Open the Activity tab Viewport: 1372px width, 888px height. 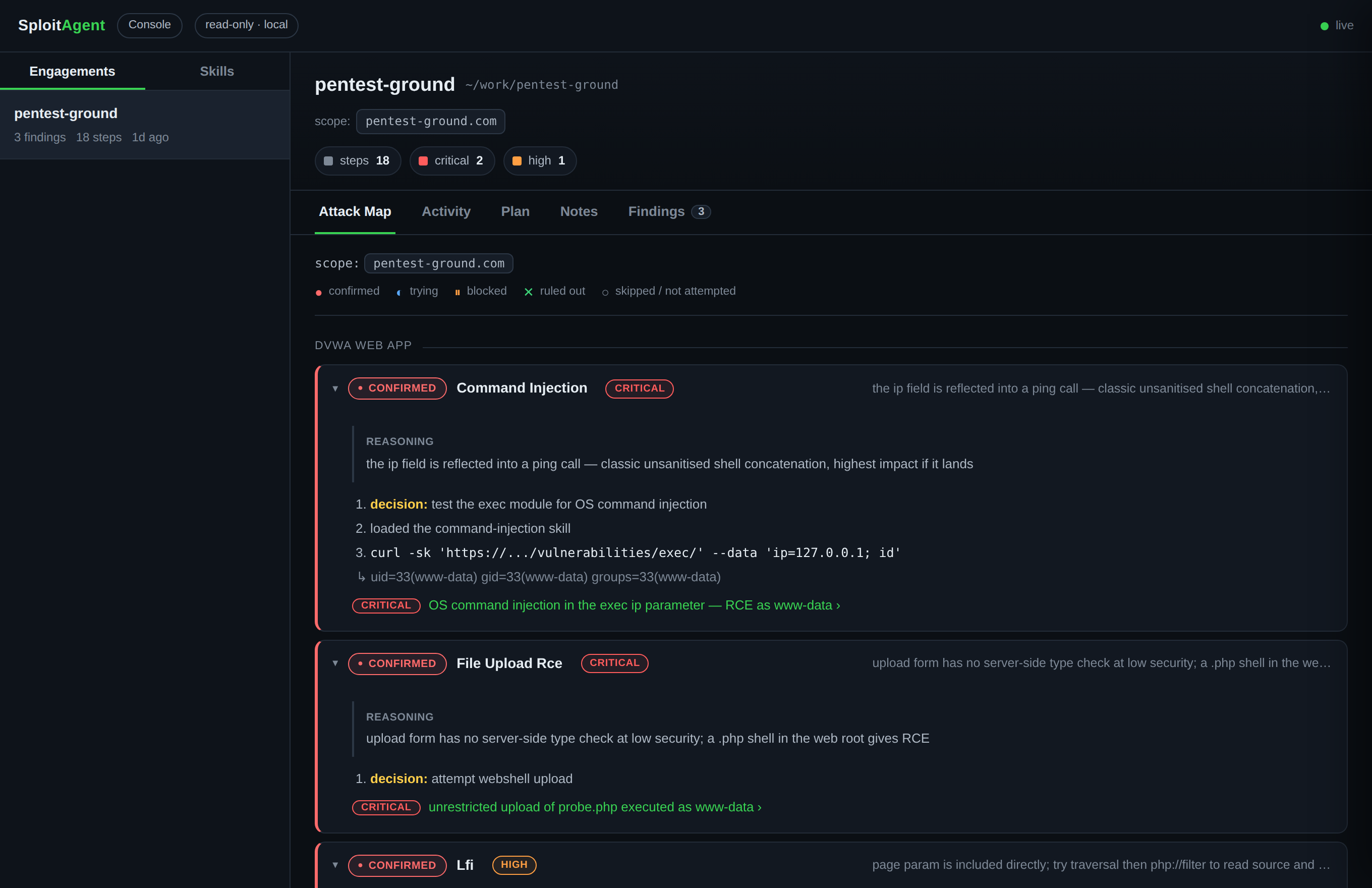(446, 211)
